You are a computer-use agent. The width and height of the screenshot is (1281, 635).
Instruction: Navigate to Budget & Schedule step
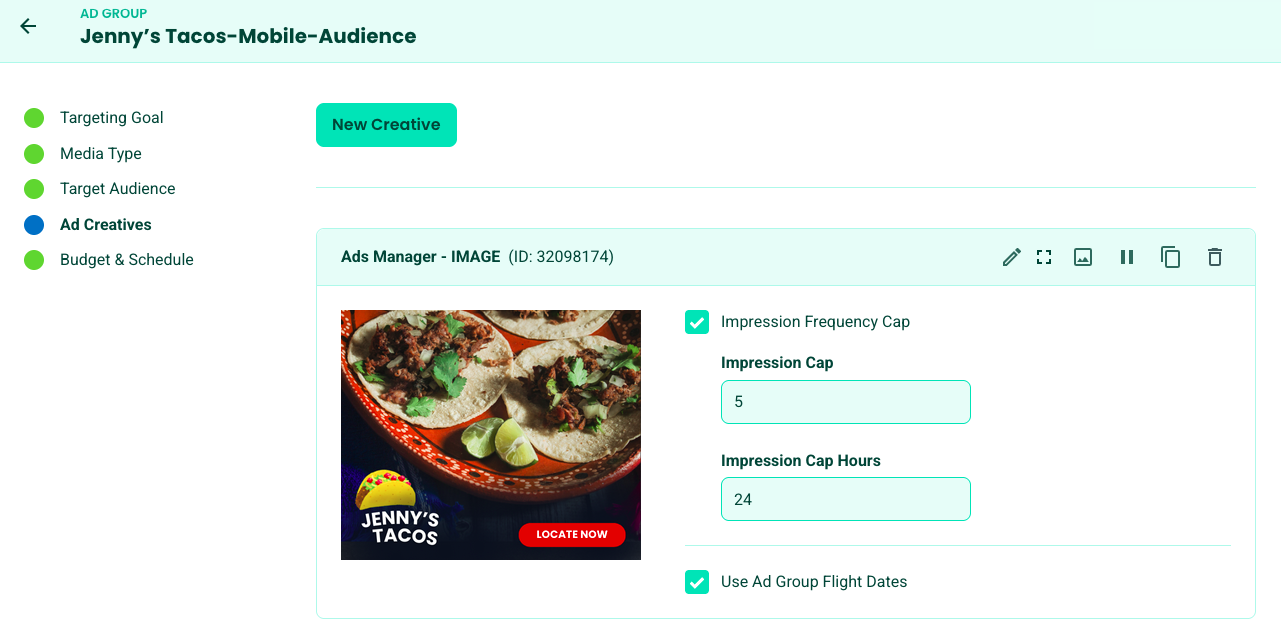click(126, 260)
